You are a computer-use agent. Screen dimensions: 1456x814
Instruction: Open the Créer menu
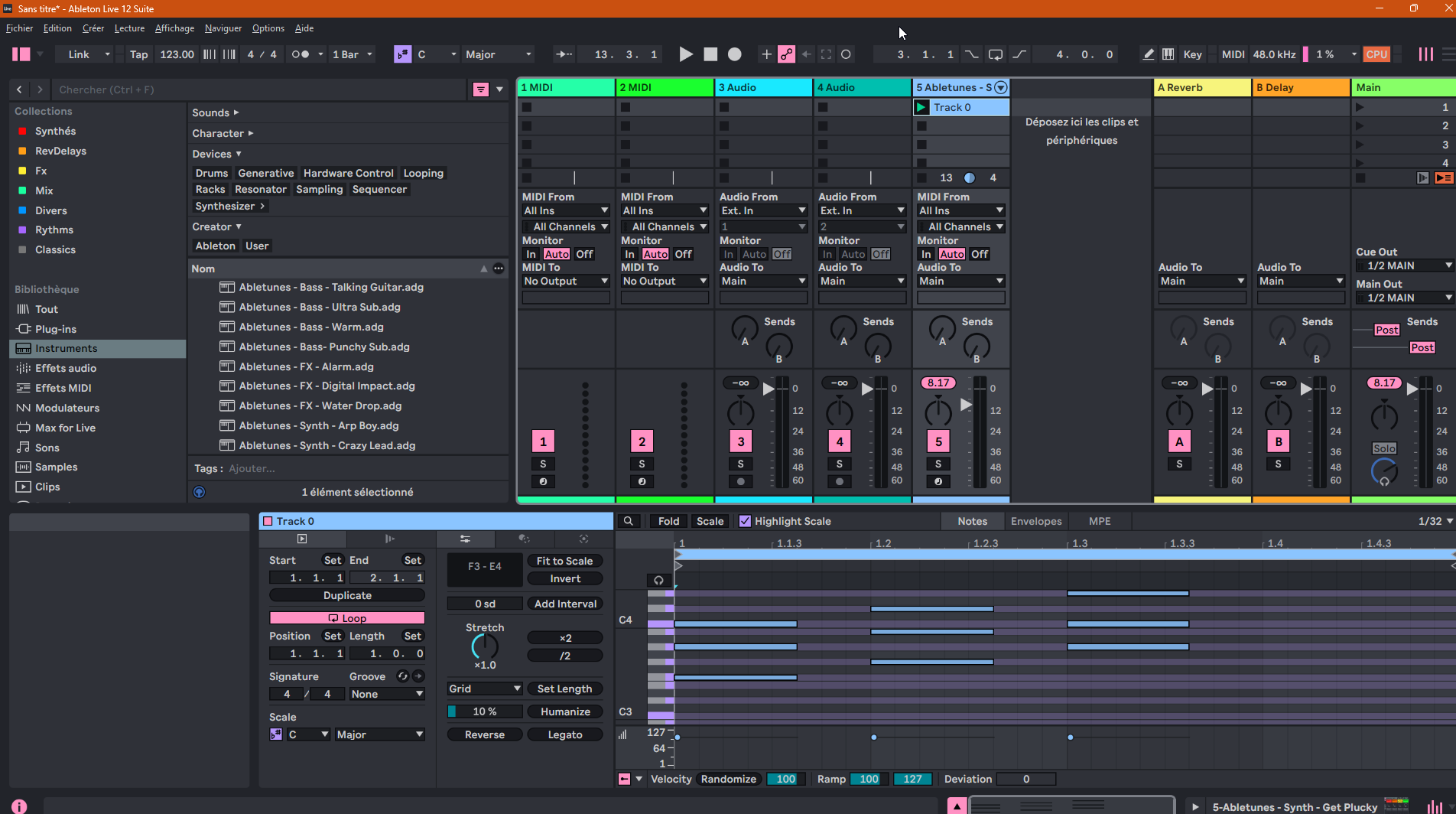click(93, 28)
